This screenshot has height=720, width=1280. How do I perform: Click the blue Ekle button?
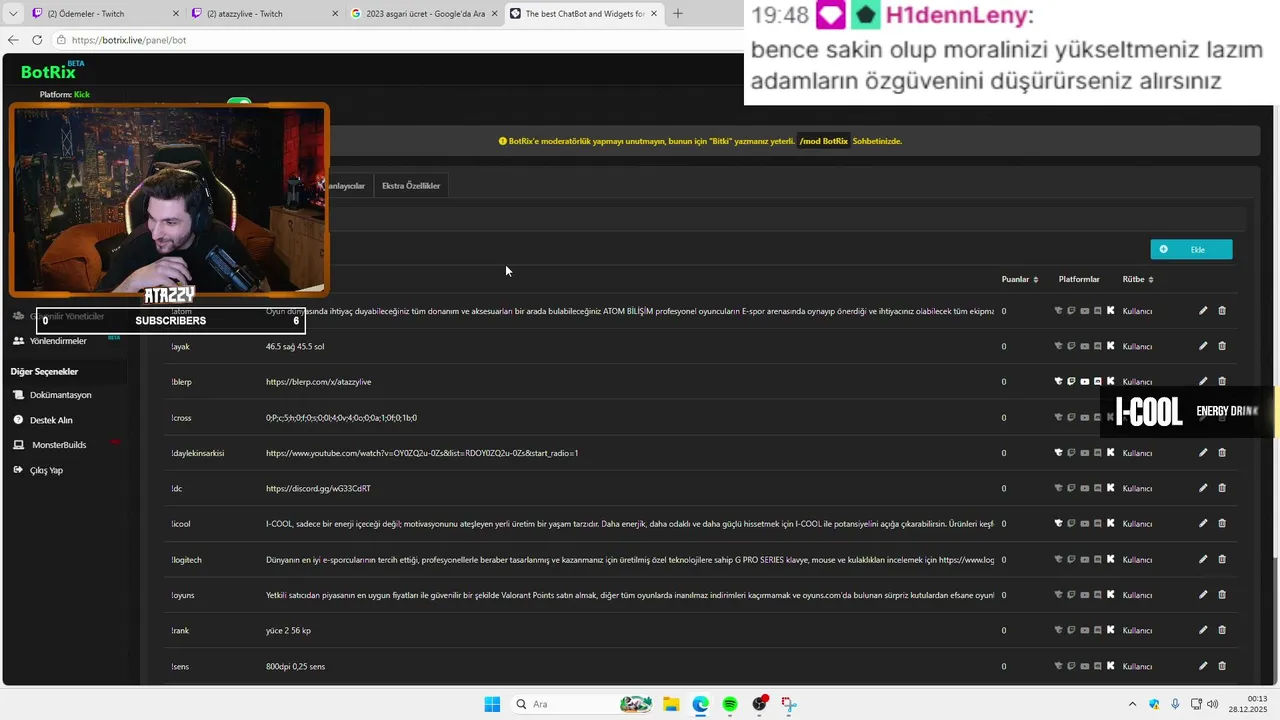(1191, 249)
